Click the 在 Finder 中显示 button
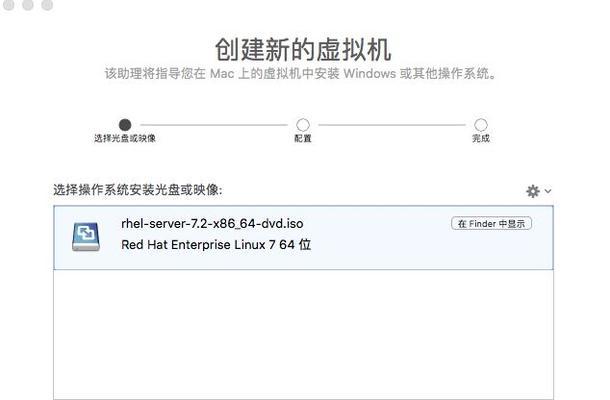This screenshot has height=400, width=610. (x=491, y=223)
